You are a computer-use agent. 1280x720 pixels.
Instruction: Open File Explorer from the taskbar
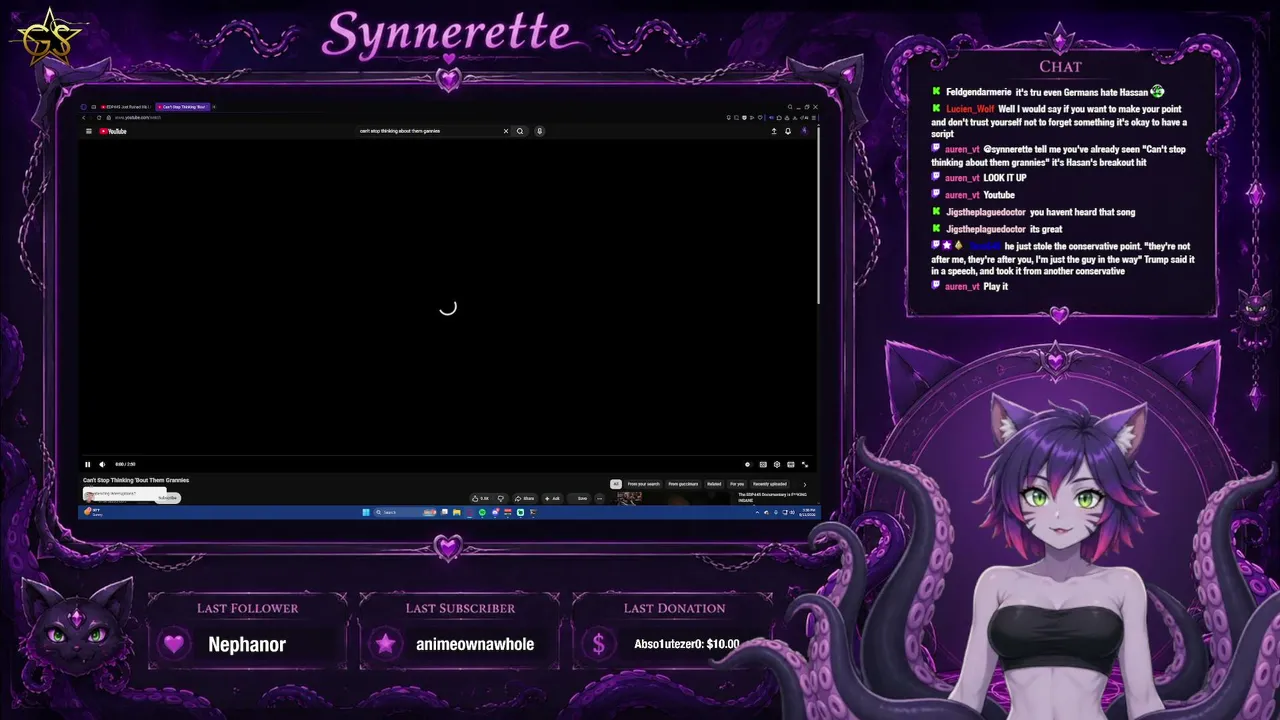456,512
